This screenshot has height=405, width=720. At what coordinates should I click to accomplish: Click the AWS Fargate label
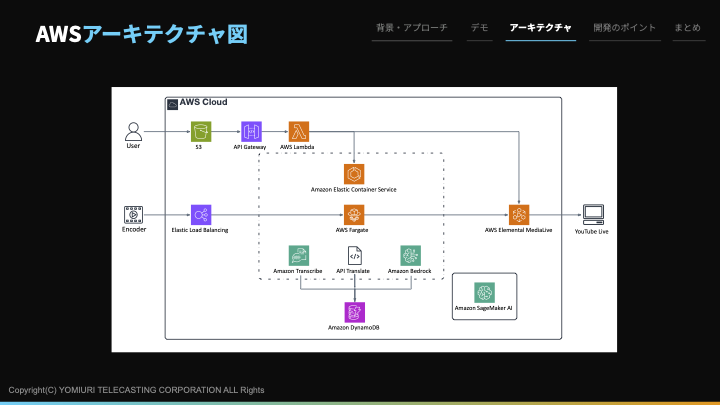pos(352,230)
